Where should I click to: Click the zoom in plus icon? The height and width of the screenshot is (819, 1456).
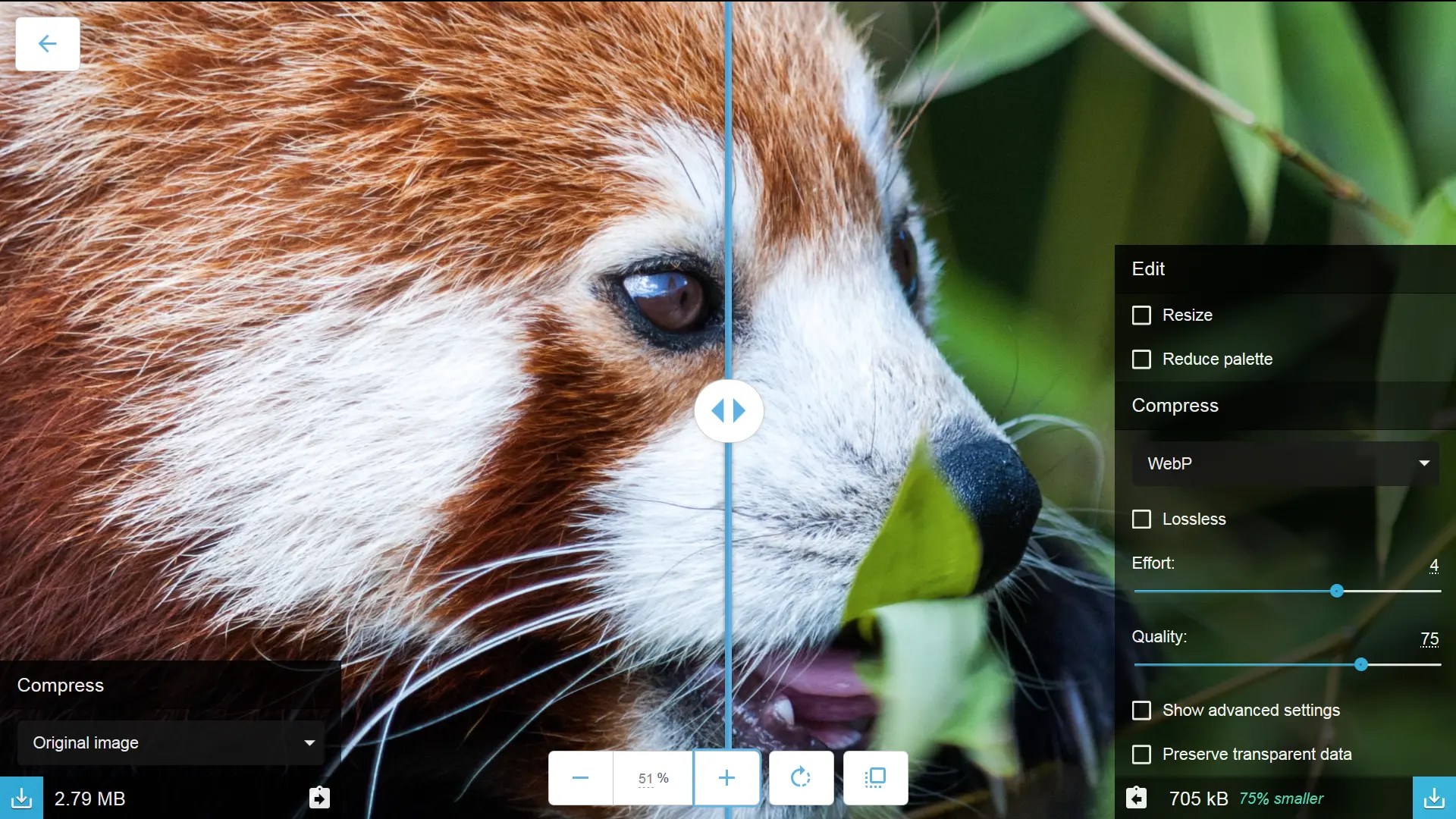point(726,777)
